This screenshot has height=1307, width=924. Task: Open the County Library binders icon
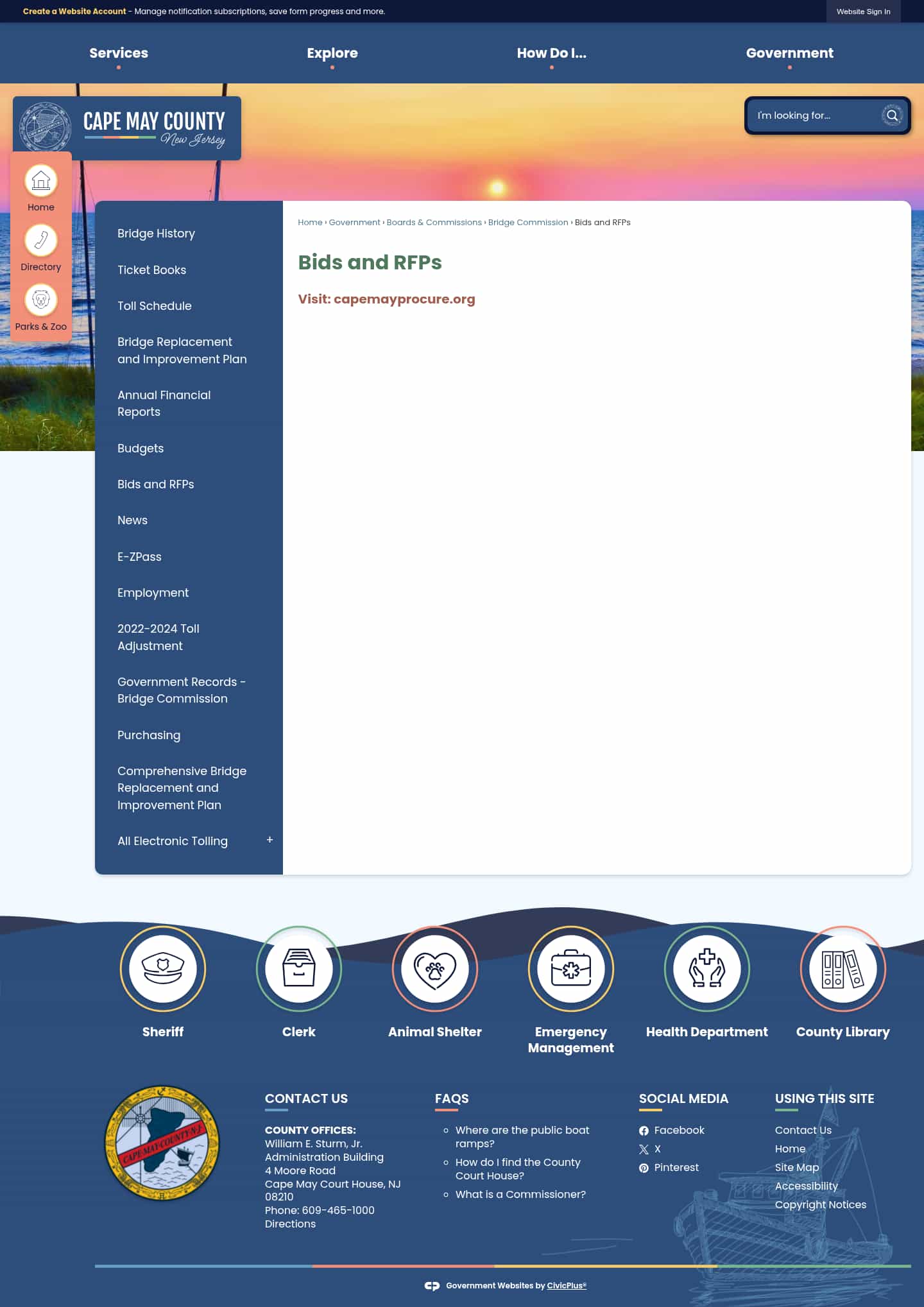(843, 968)
